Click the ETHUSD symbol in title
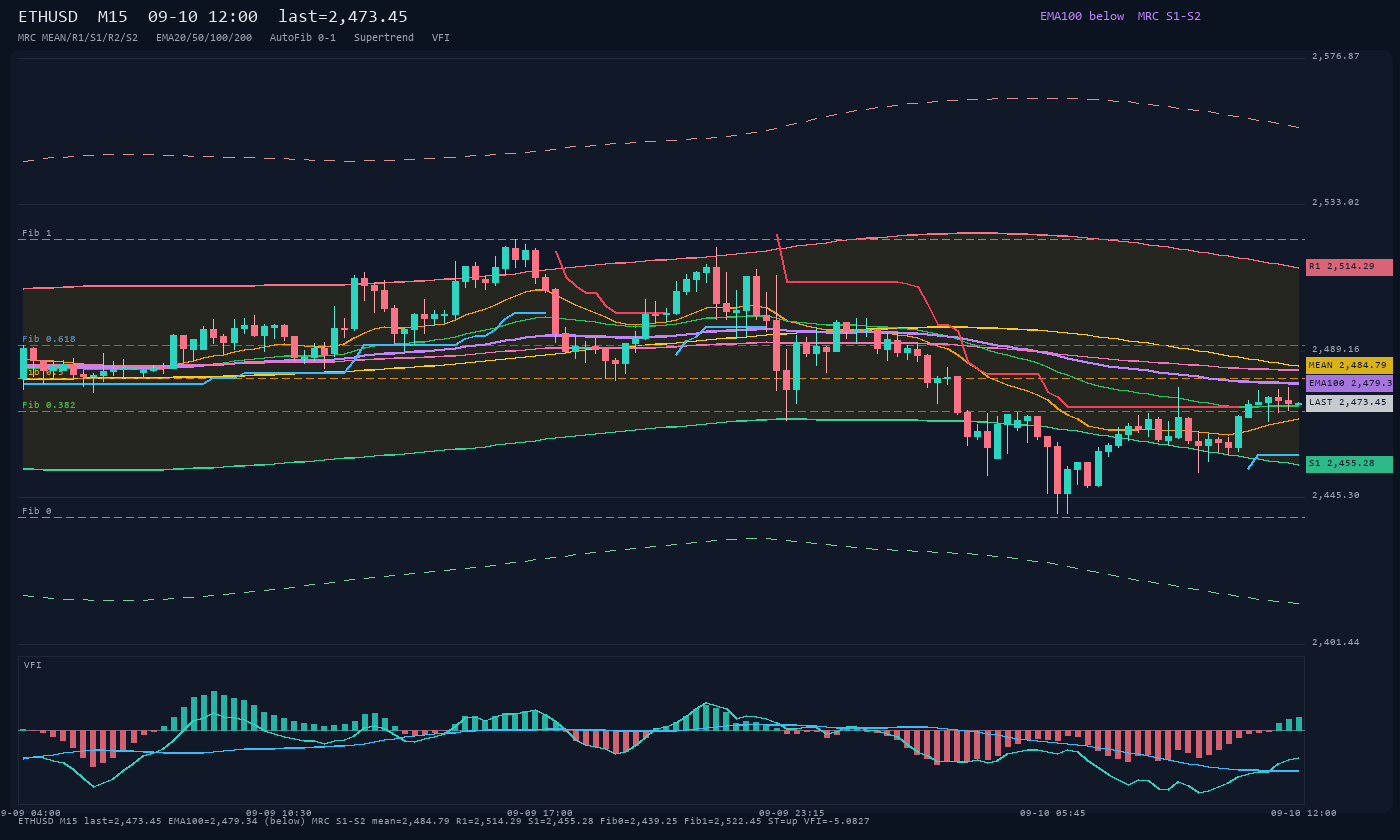1400x840 pixels. tap(48, 16)
